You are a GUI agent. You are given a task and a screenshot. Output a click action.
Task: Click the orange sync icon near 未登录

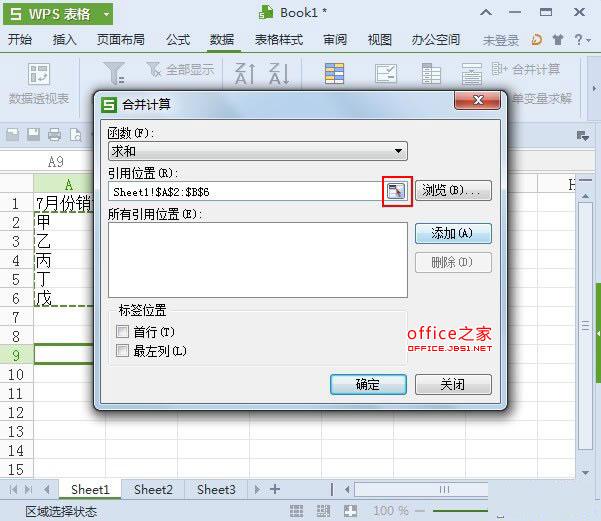(x=537, y=39)
